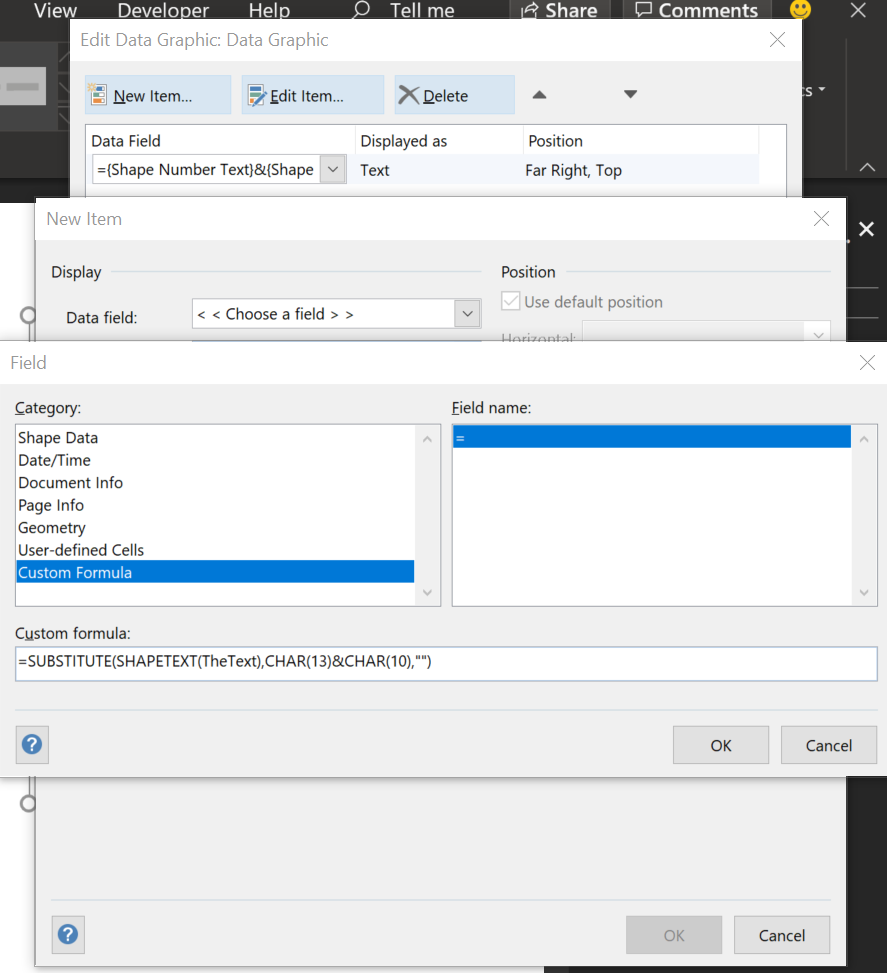Click the feedback smiley icon
Image resolution: width=887 pixels, height=973 pixels.
coord(799,10)
